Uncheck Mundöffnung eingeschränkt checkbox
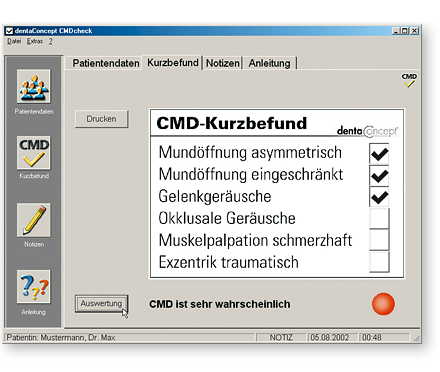Image resolution: width=440 pixels, height=372 pixels. [379, 176]
